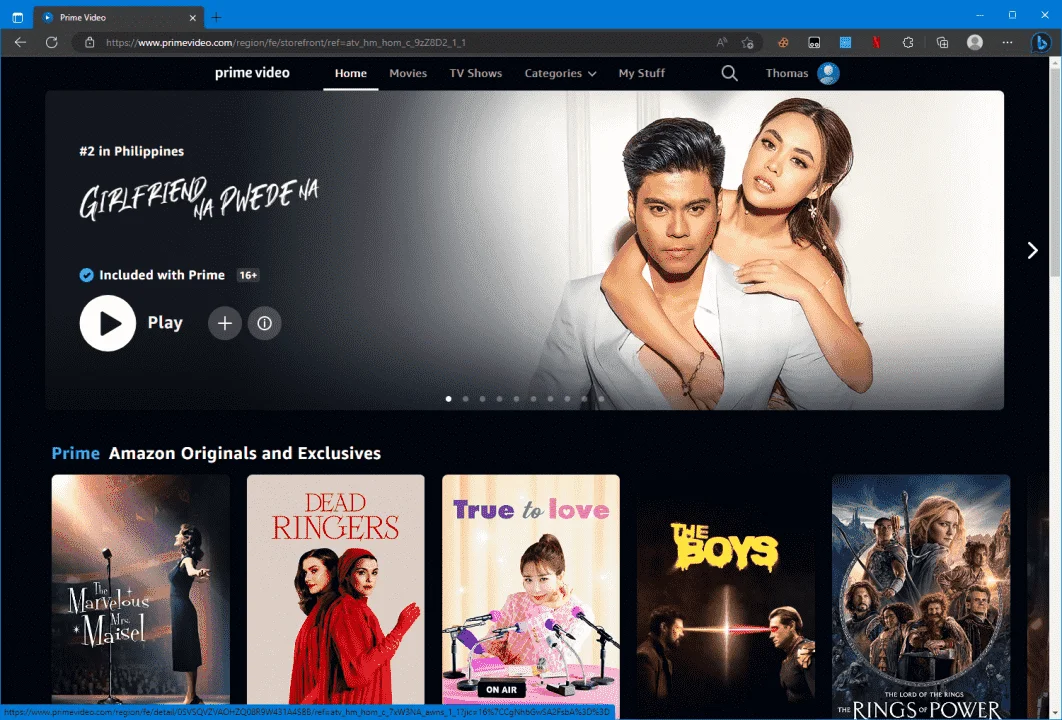The width and height of the screenshot is (1062, 720).
Task: Add Girlfriend Na Pwede Na to watchlist
Action: (x=225, y=323)
